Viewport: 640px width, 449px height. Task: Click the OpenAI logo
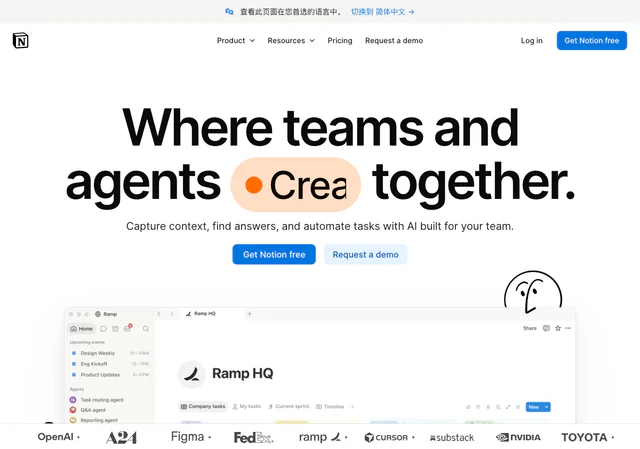pos(56,437)
